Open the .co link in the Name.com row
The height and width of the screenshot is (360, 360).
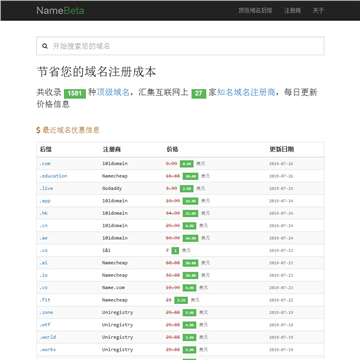[x=44, y=288]
